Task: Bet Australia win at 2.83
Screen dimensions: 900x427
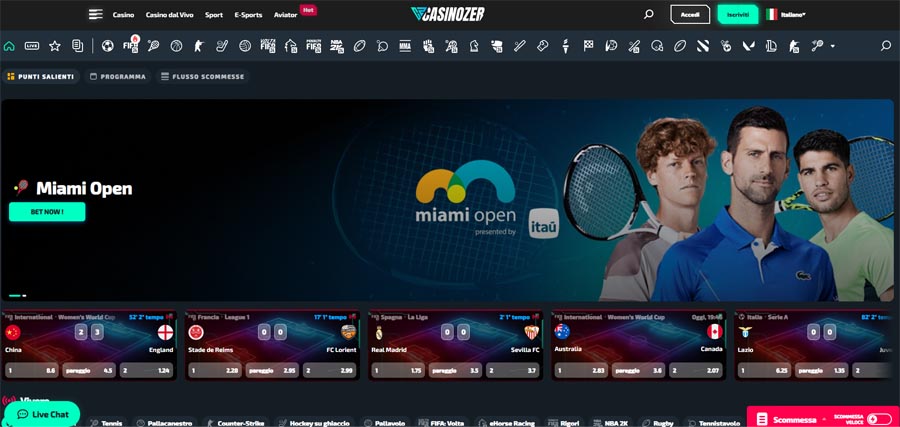Action: click(581, 371)
